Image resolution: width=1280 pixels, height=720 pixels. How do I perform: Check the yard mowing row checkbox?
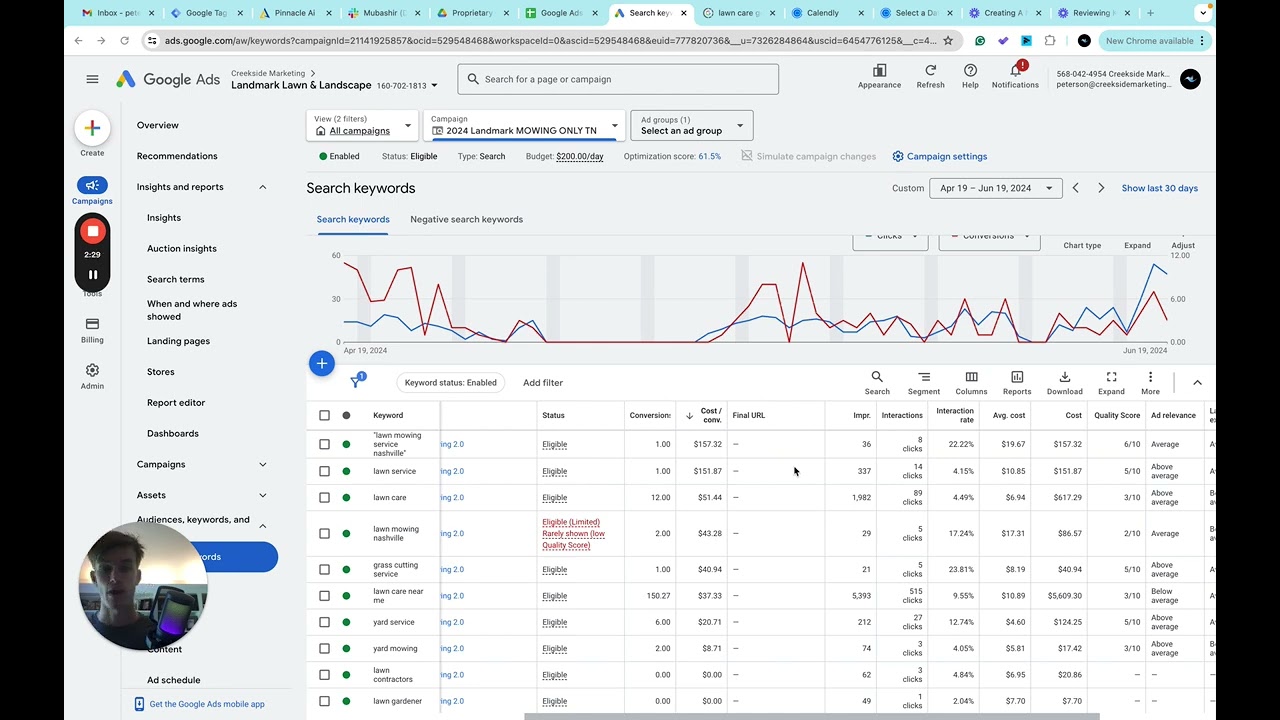[324, 649]
